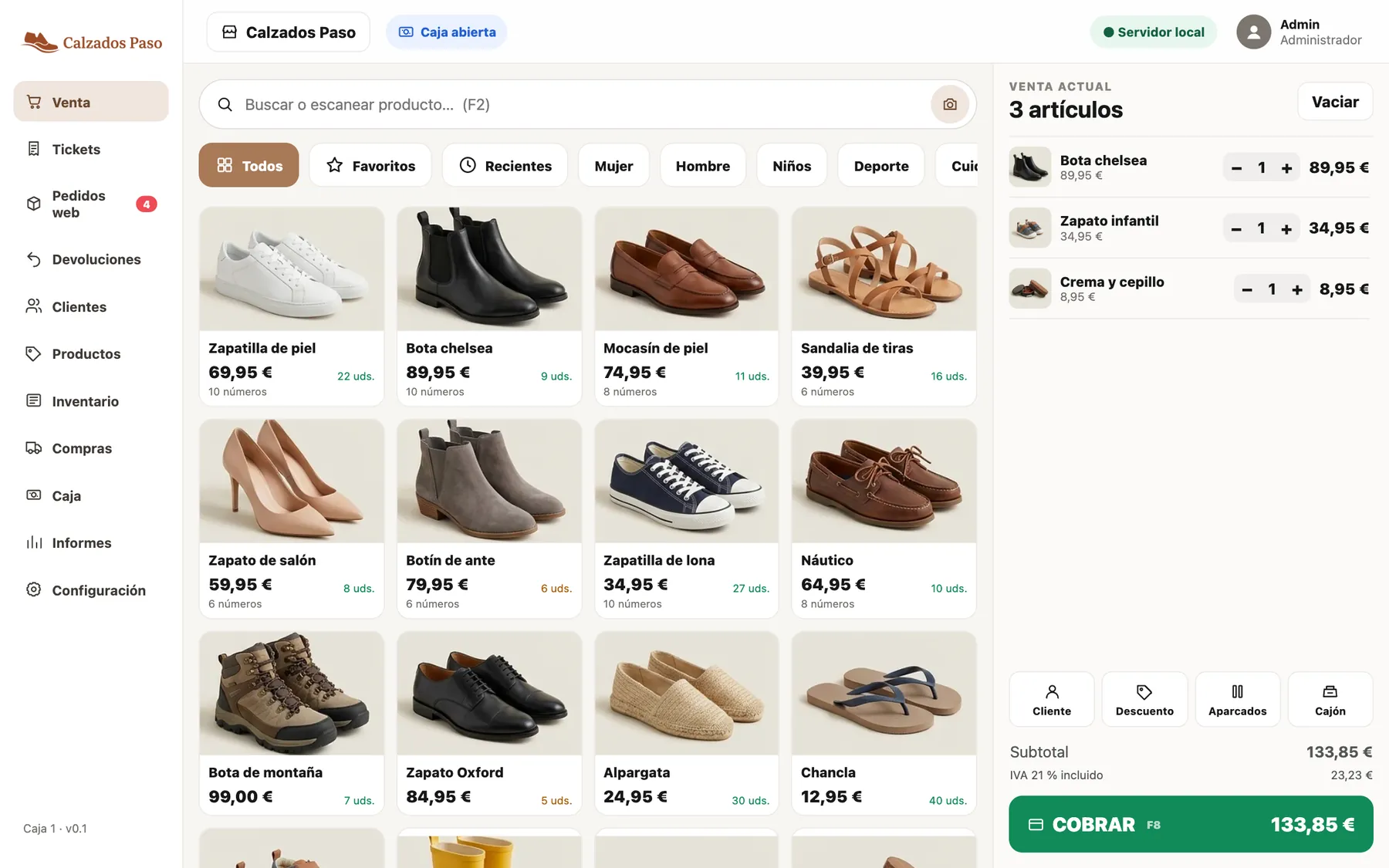Open the Cajón cash drawer
1389x868 pixels.
[x=1330, y=699]
